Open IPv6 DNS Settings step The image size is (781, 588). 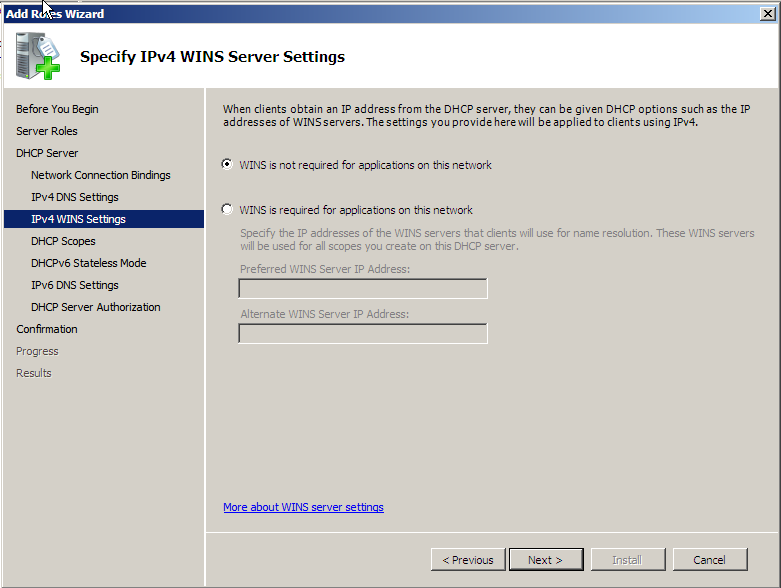[x=75, y=285]
